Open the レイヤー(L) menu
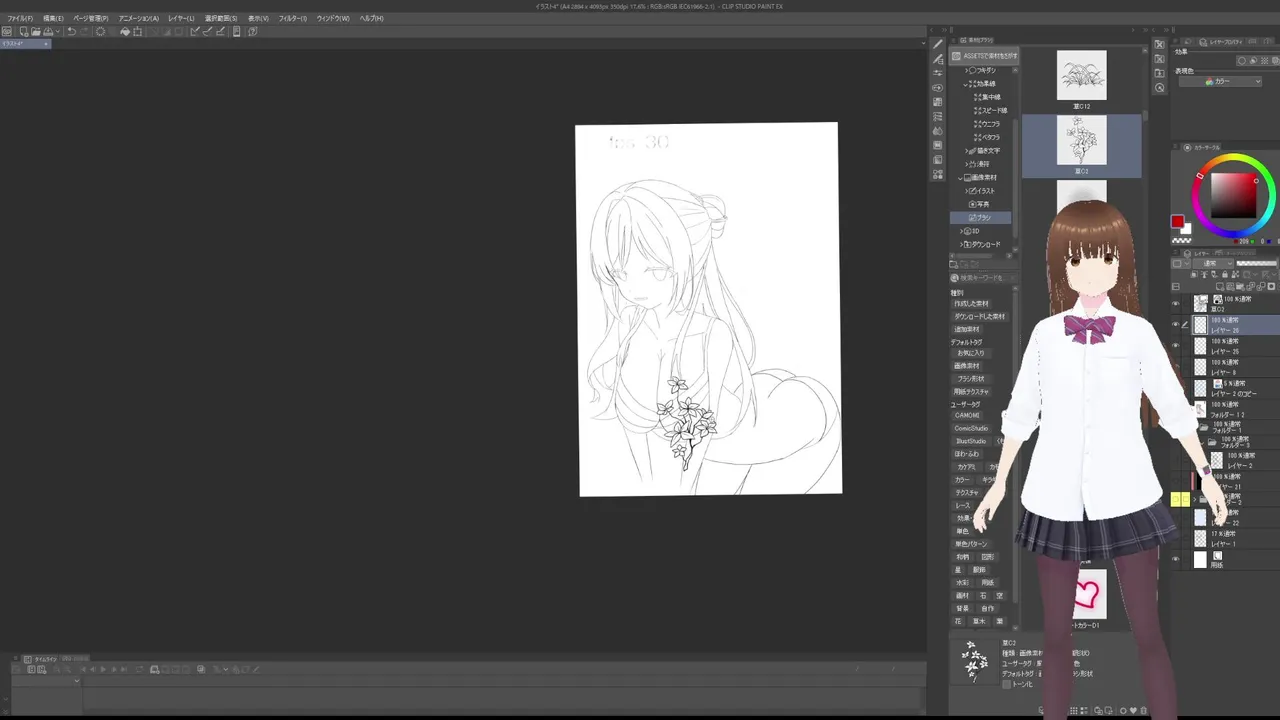The height and width of the screenshot is (720, 1280). pos(181,18)
